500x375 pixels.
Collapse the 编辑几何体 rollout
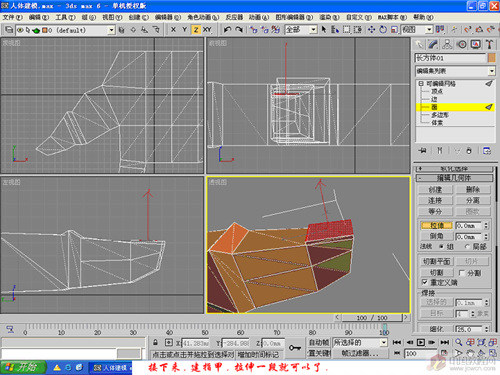[x=454, y=178]
